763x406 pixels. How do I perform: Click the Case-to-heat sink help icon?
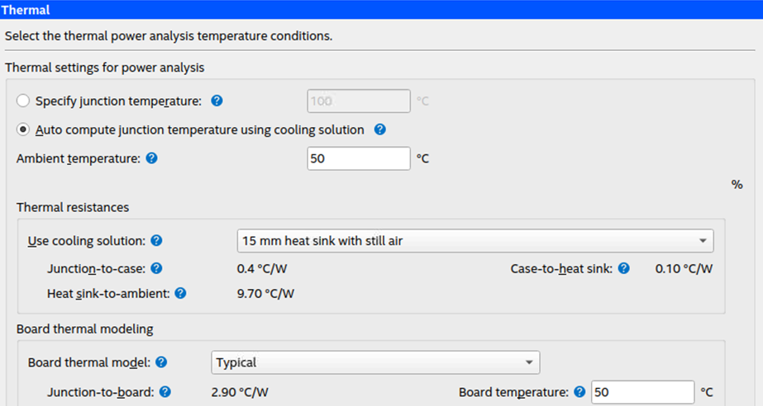[x=624, y=268]
